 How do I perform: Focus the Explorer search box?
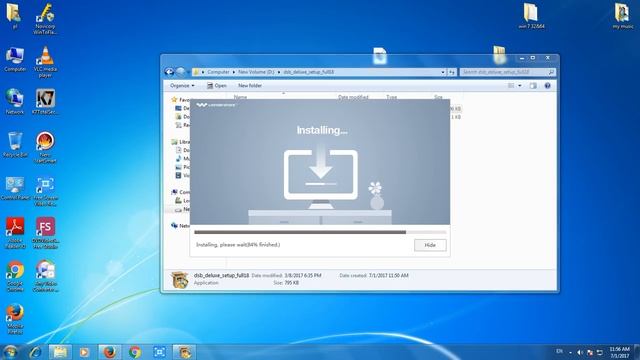click(x=504, y=72)
